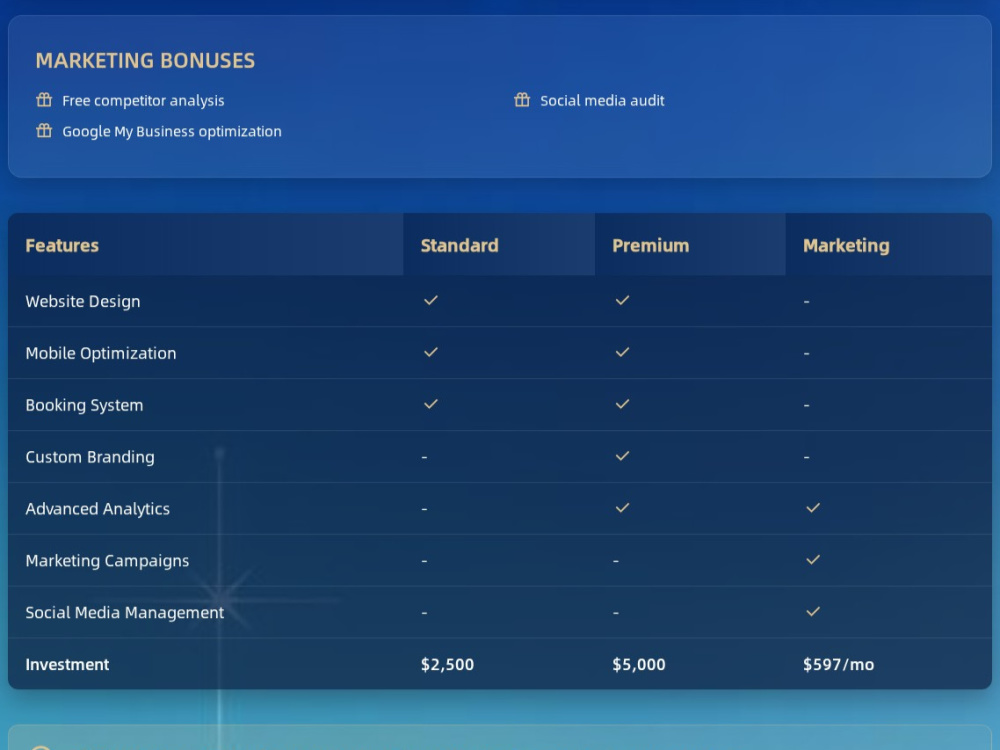Click Premium checkmark in Booking System row
The height and width of the screenshot is (750, 1000).
pos(622,404)
